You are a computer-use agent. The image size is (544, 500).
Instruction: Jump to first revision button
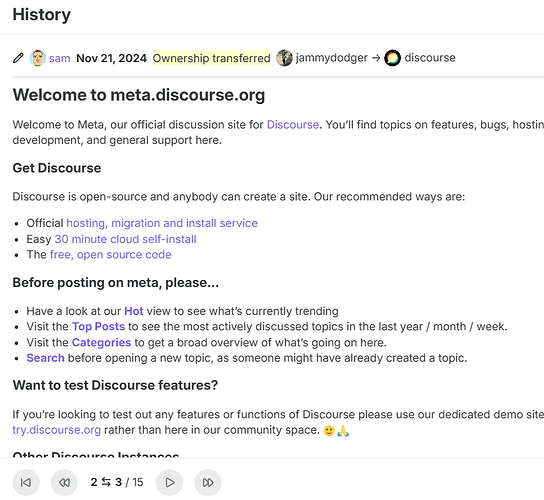pos(26,482)
